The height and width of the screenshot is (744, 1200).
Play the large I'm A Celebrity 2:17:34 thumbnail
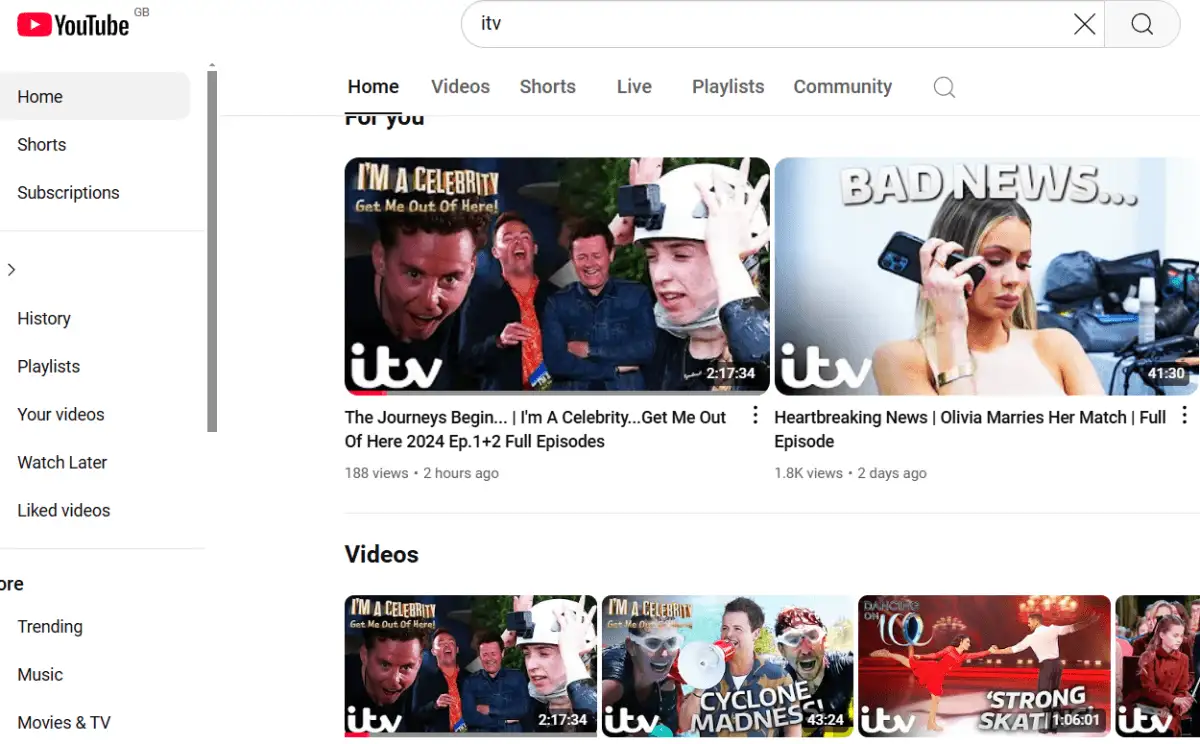pyautogui.click(x=557, y=276)
